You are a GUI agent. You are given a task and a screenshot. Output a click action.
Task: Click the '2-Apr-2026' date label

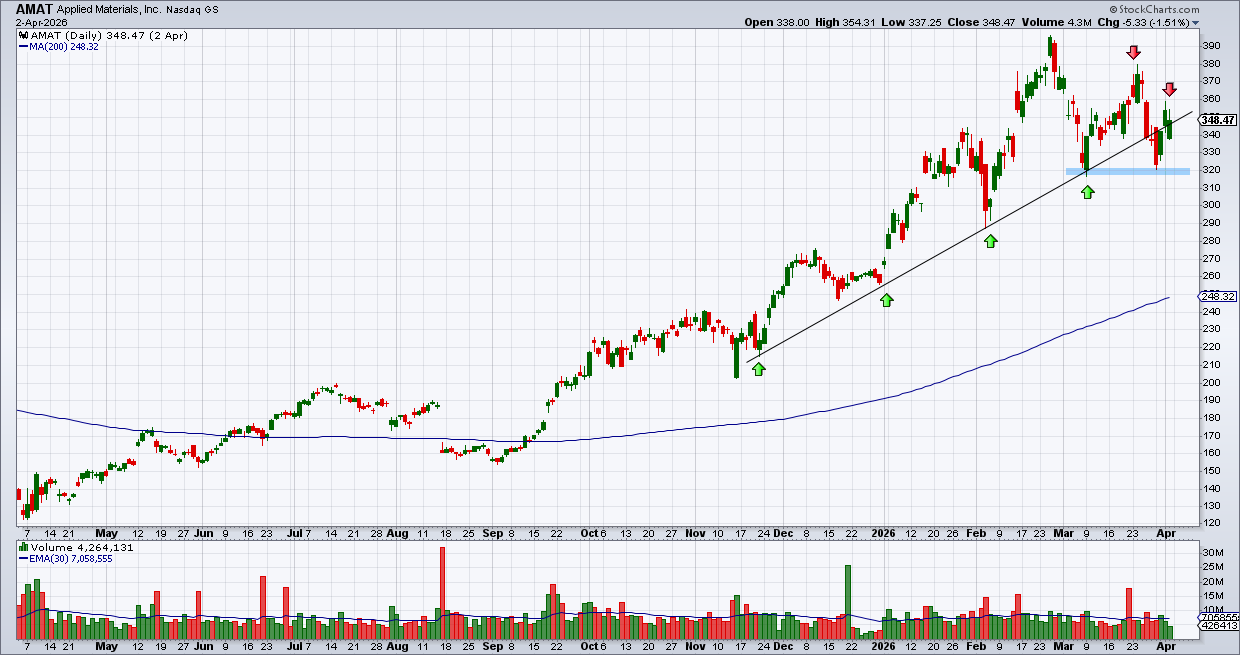40,23
